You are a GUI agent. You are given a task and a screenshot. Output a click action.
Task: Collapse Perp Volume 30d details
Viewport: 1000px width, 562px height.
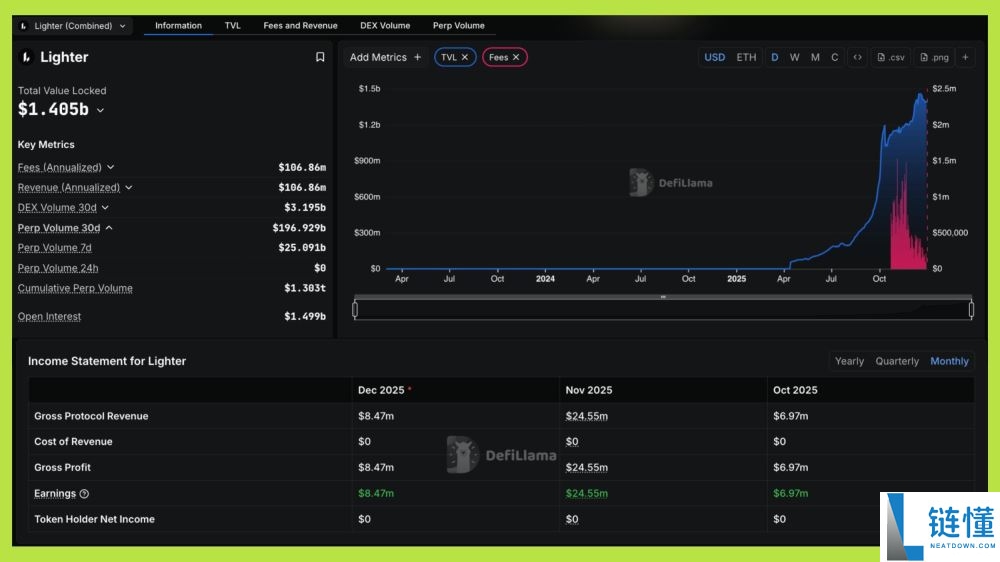[109, 228]
